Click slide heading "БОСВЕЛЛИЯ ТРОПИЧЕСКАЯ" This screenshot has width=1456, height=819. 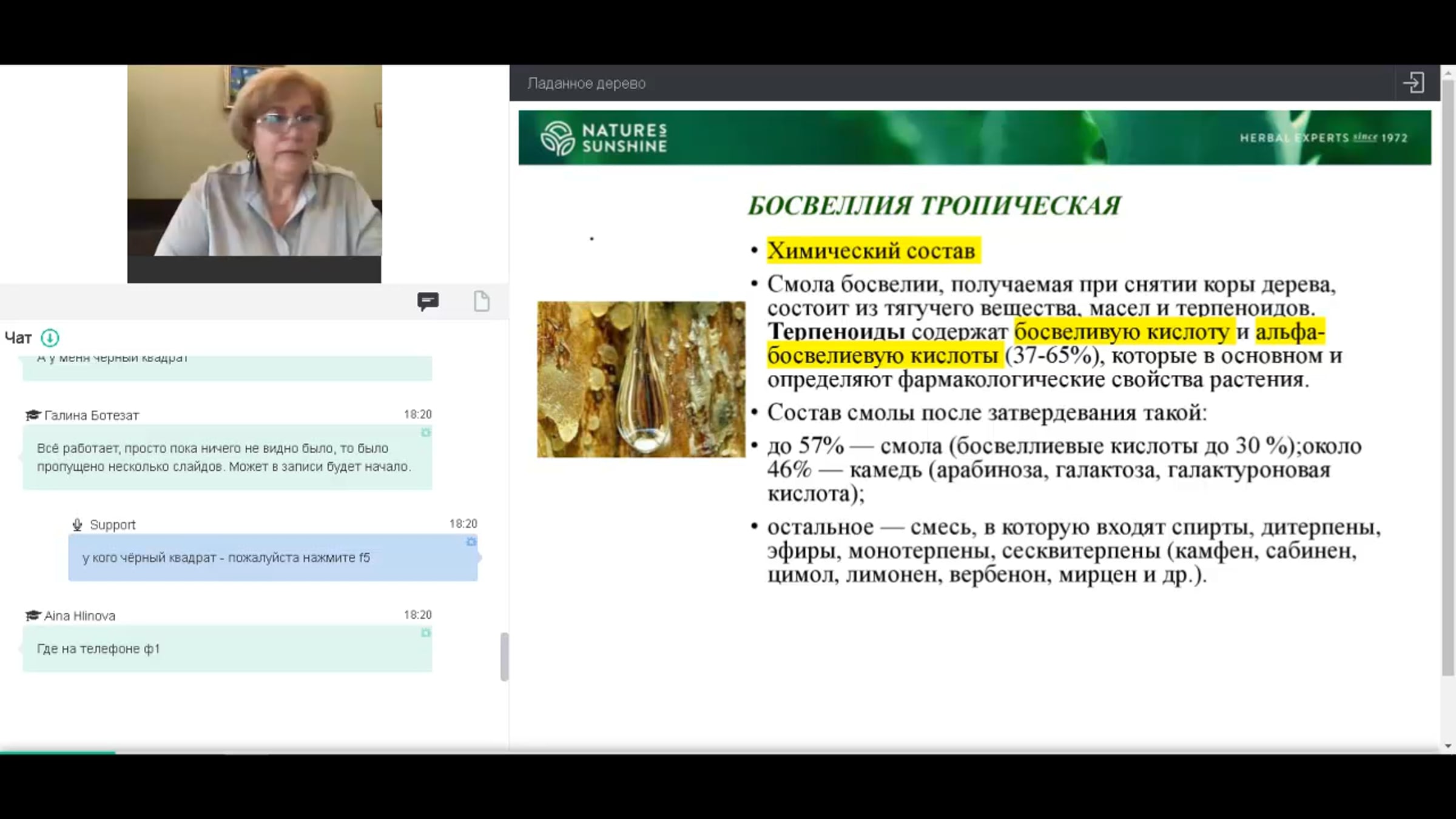click(934, 206)
